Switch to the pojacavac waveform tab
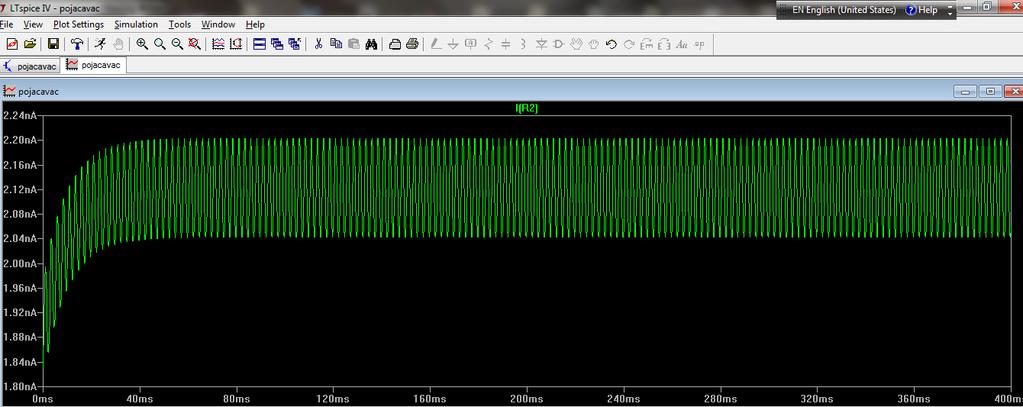 tap(94, 65)
